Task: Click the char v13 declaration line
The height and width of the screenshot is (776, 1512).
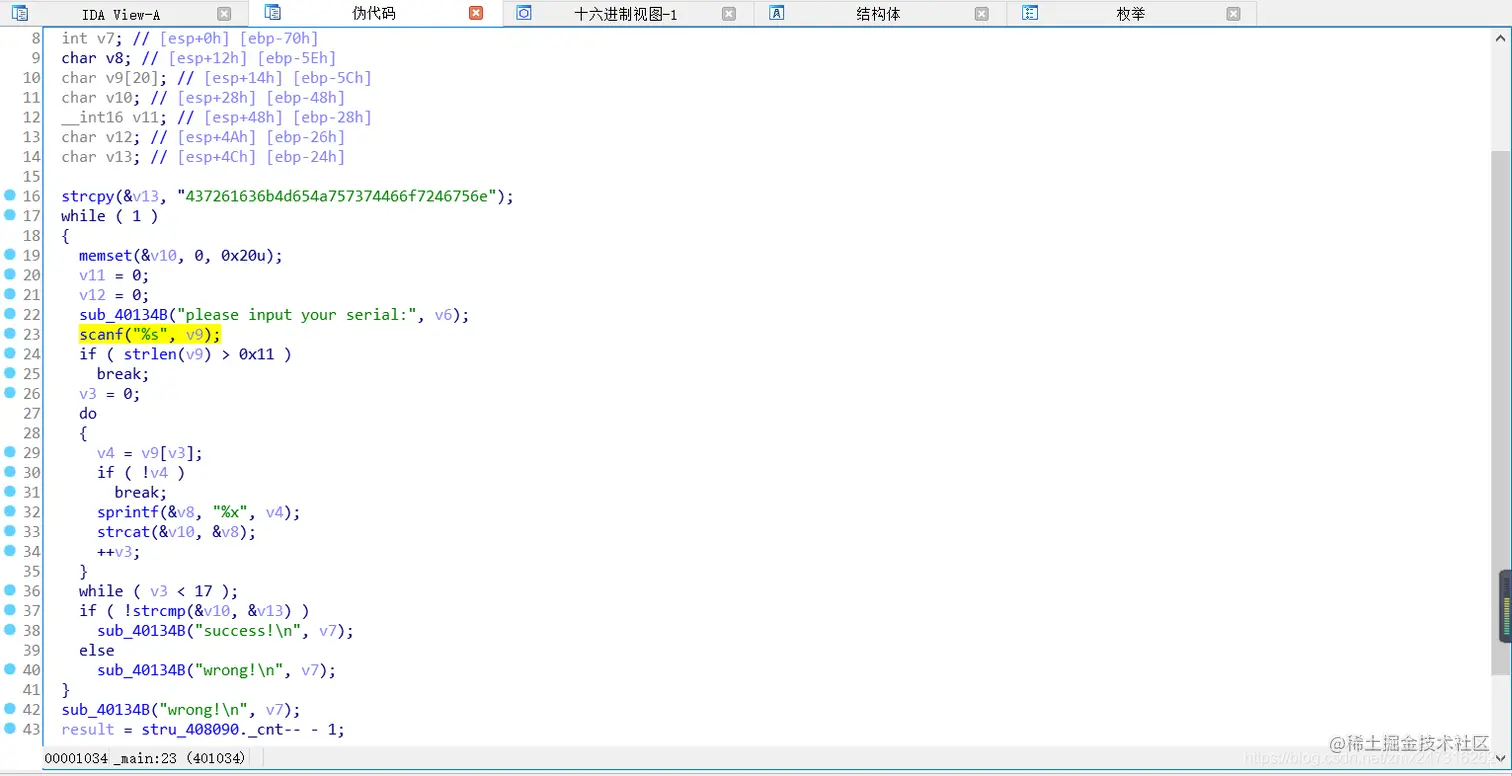Action: pyautogui.click(x=203, y=157)
